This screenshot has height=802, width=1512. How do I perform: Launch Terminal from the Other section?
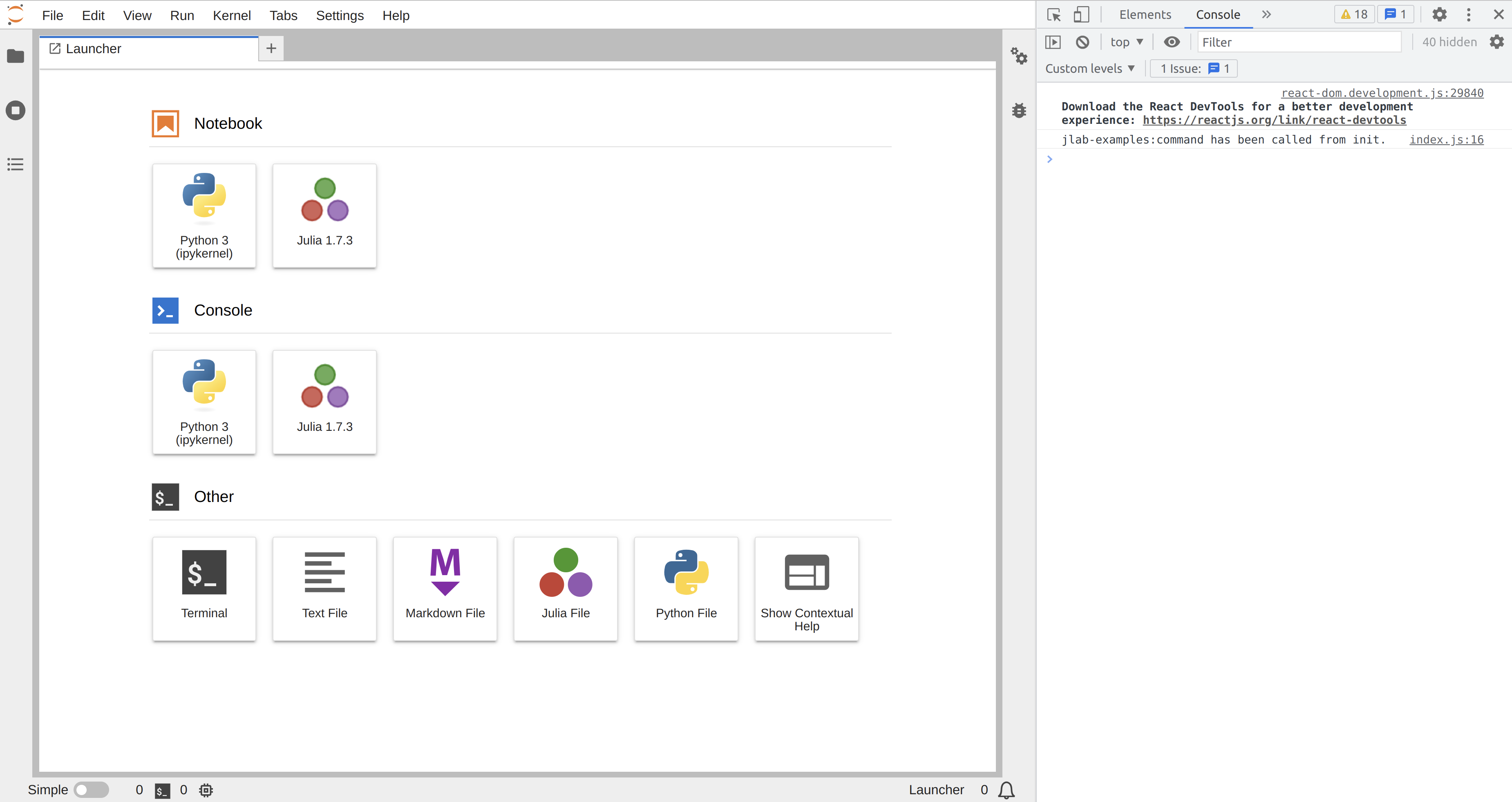coord(204,588)
